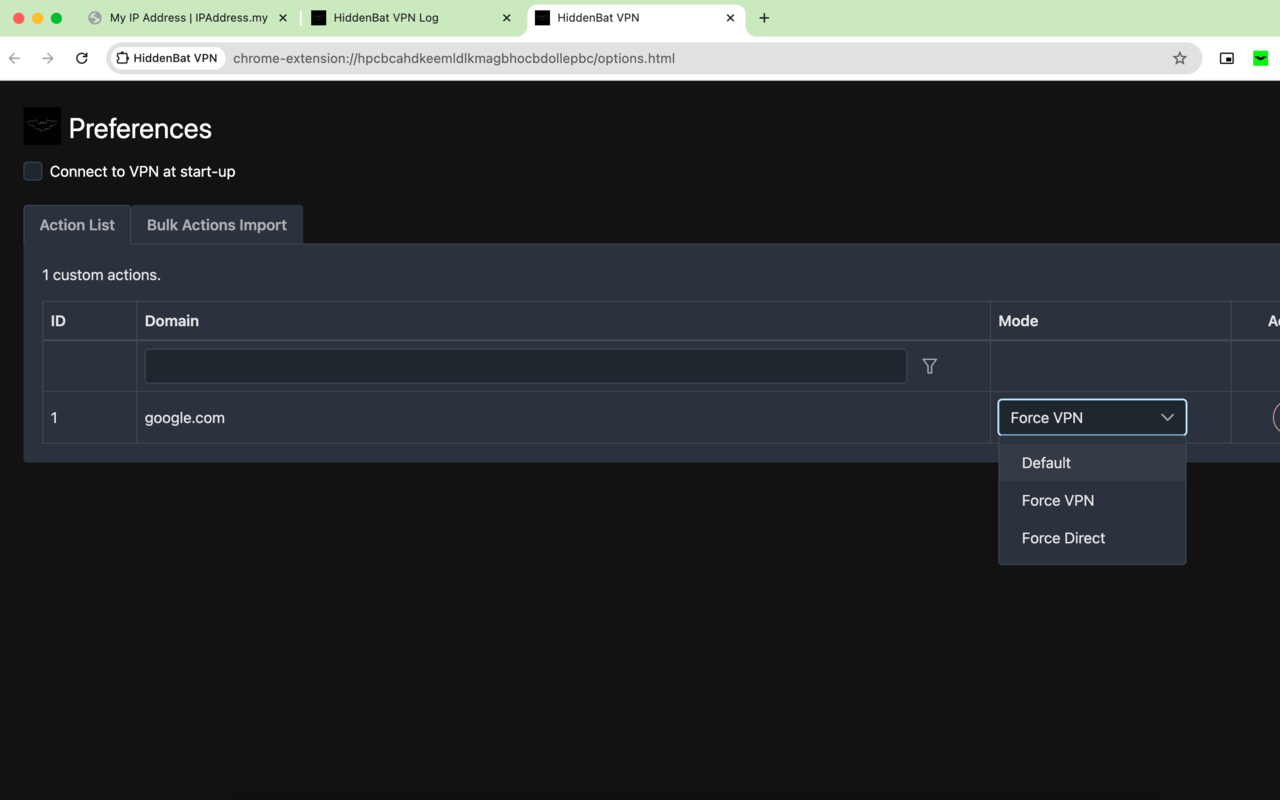Minimize the window with the yellow button
The width and height of the screenshot is (1280, 800).
38,18
